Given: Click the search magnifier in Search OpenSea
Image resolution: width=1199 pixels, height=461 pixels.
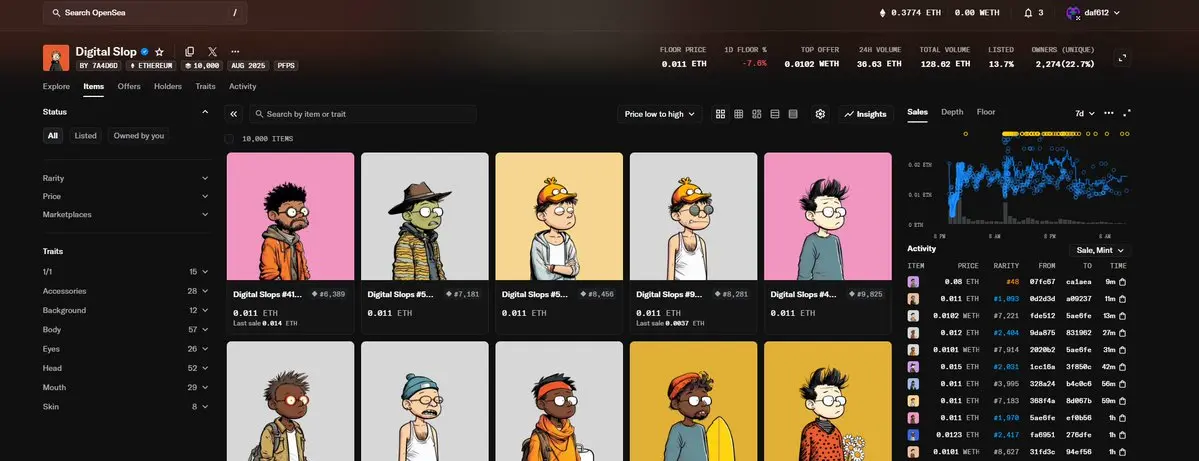Looking at the screenshot, I should (56, 13).
